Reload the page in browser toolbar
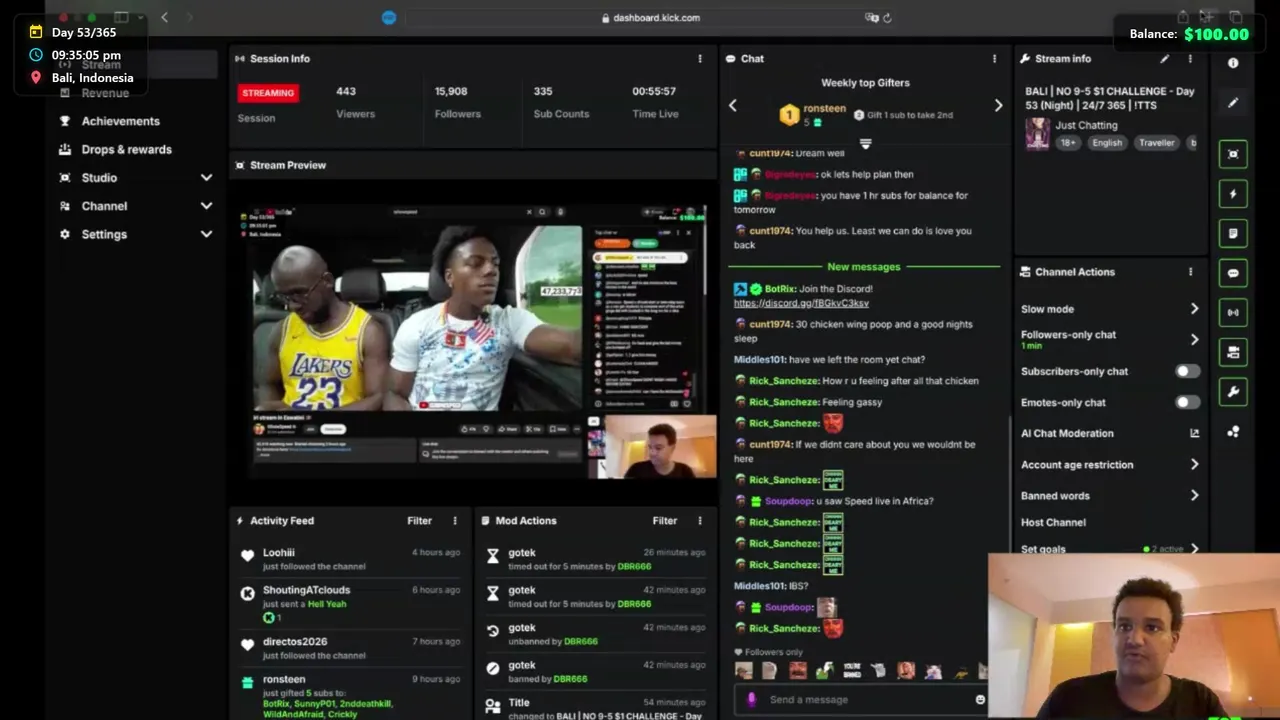This screenshot has height=720, width=1280. pos(887,18)
